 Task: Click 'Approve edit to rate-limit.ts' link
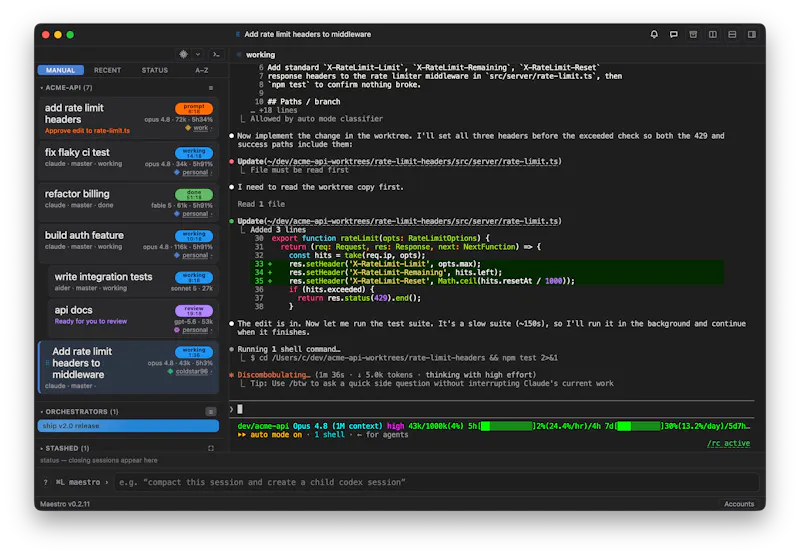coord(87,131)
